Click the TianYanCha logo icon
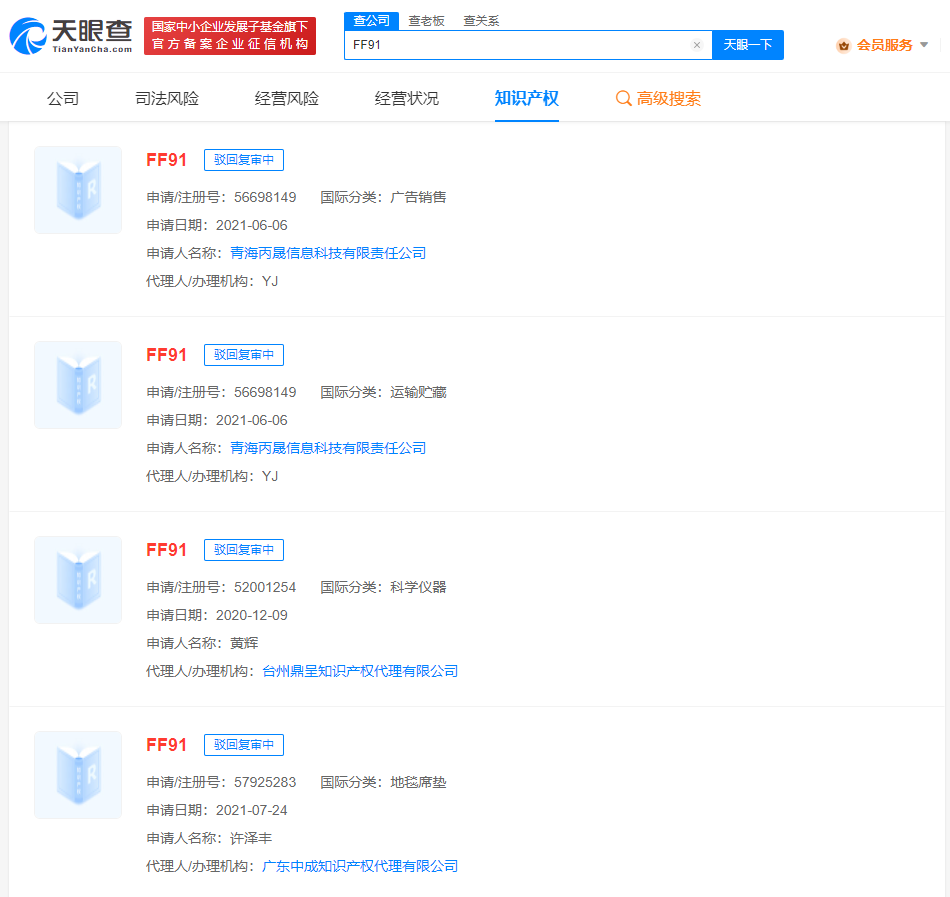The height and width of the screenshot is (897, 950). 28,36
